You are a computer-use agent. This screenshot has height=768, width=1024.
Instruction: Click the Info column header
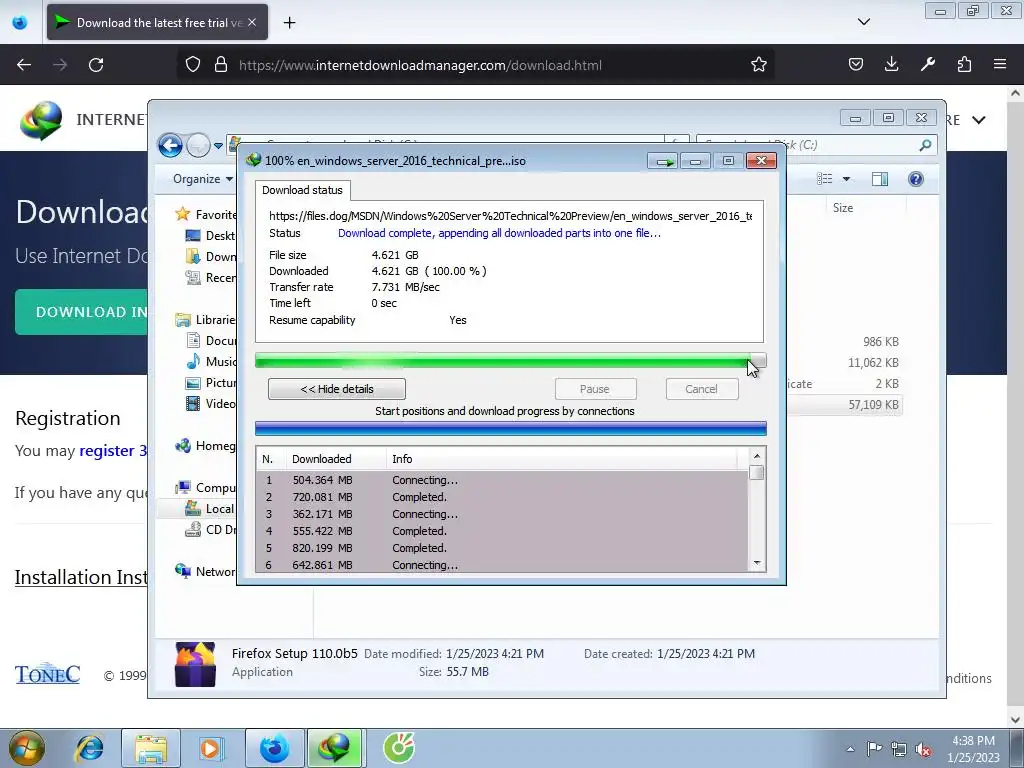pos(562,459)
